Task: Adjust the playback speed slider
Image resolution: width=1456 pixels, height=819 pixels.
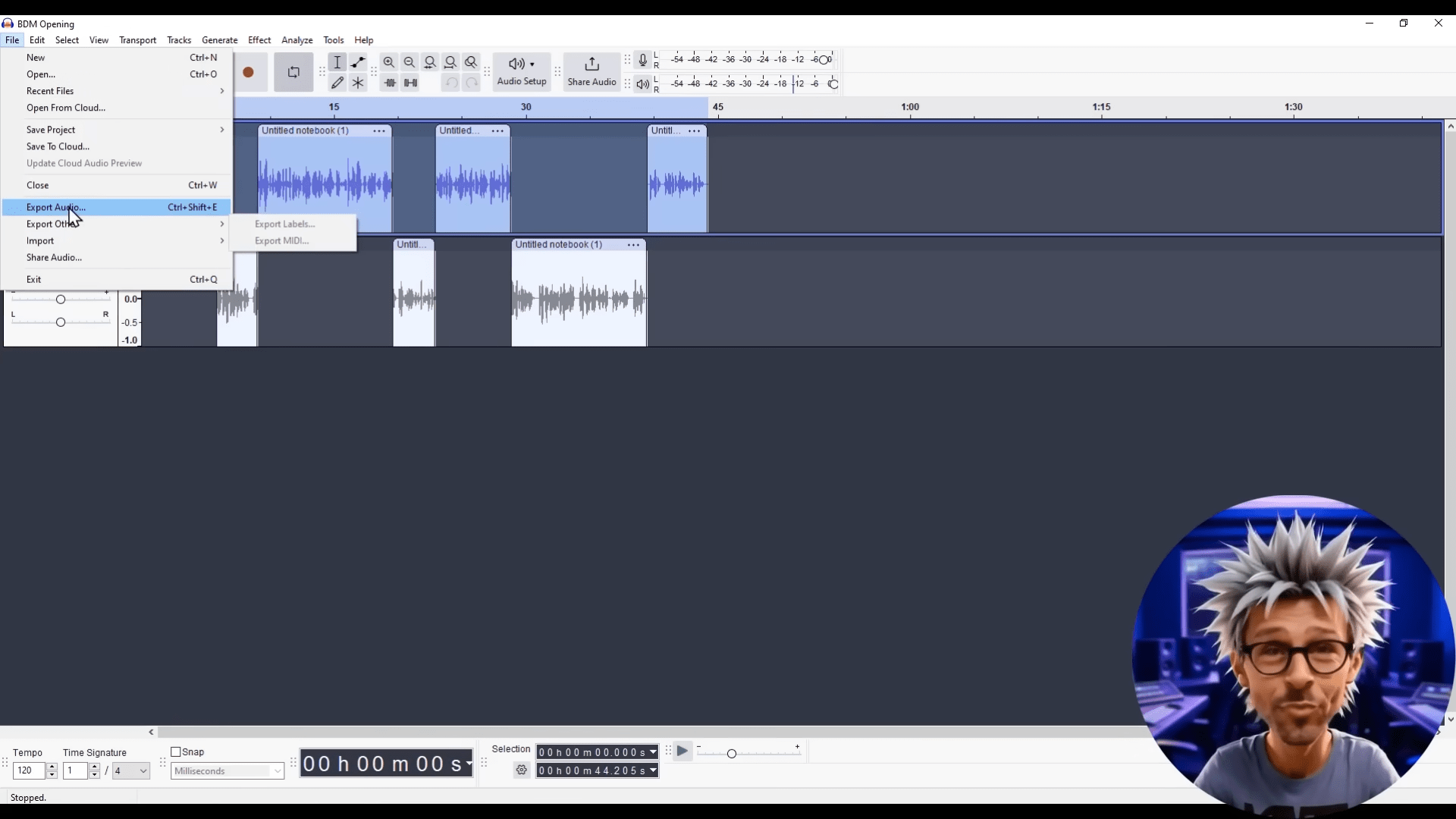Action: click(731, 753)
